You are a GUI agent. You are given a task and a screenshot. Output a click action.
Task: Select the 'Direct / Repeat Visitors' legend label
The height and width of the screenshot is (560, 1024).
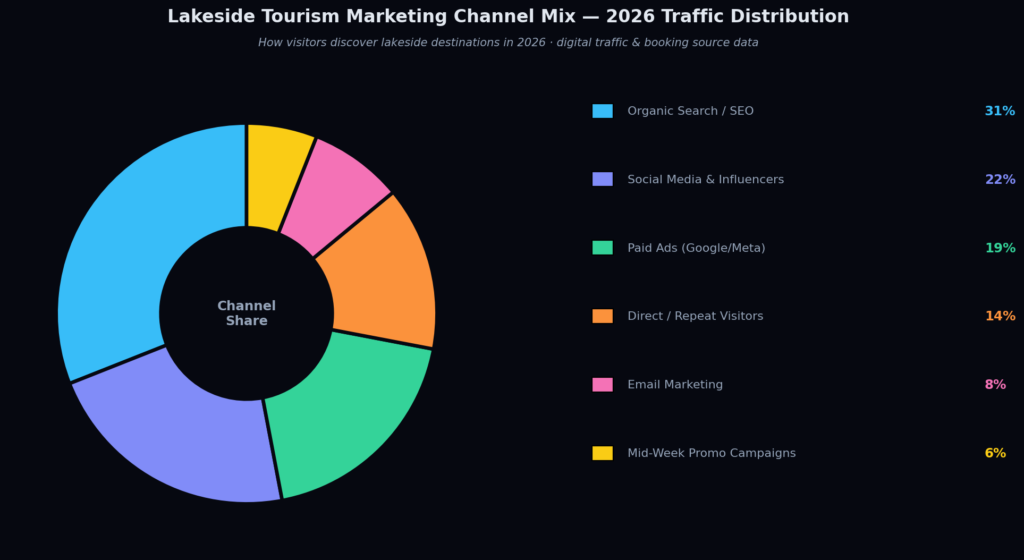point(695,316)
